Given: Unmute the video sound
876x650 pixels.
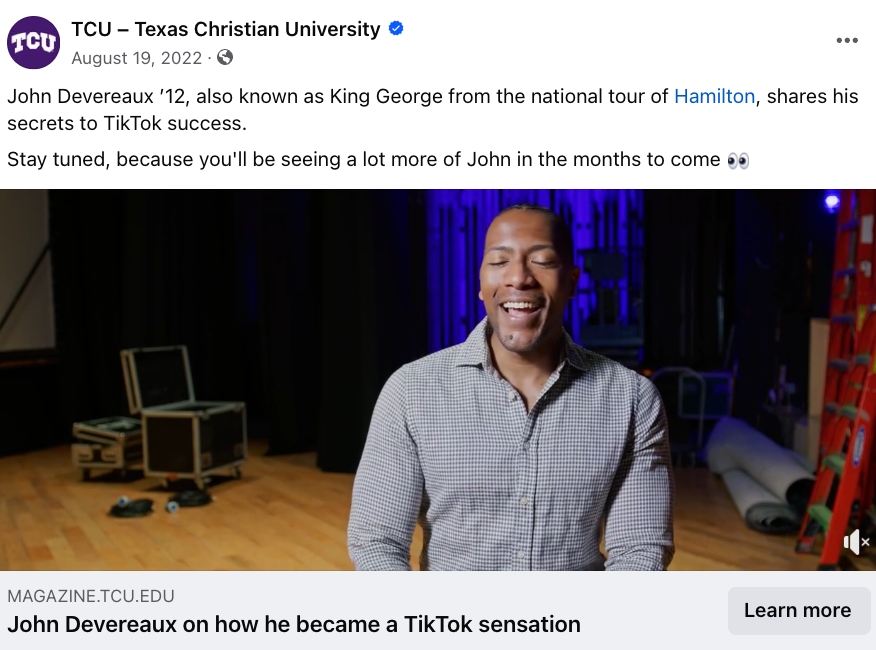Looking at the screenshot, I should click(x=856, y=542).
